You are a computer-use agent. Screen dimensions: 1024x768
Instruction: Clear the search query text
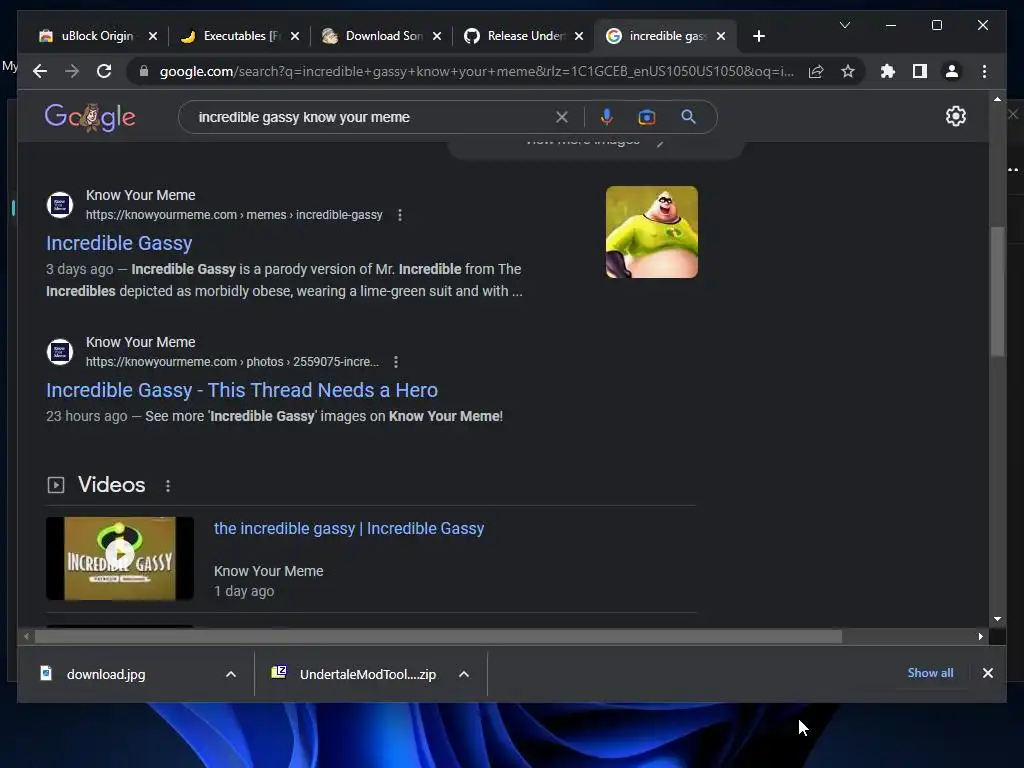point(562,117)
